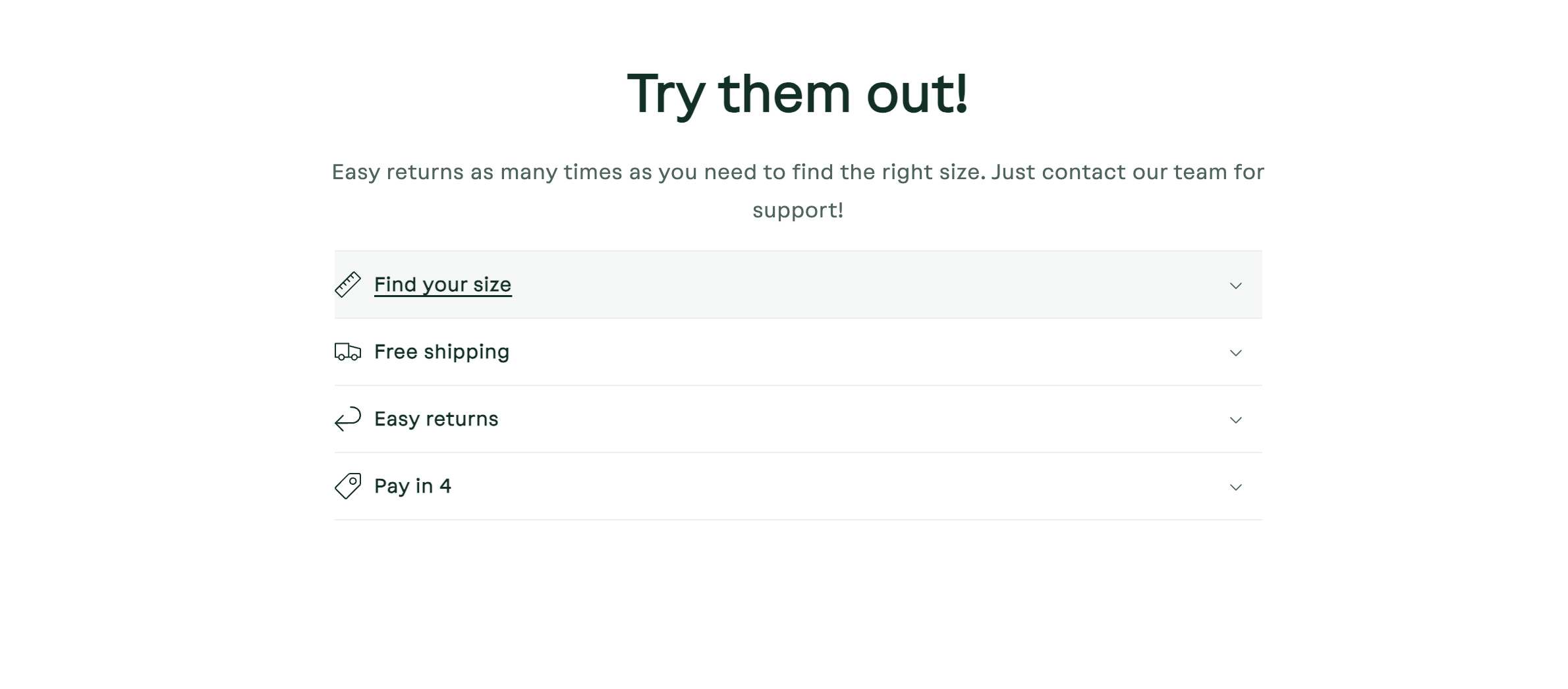Click the ruler icon beside Find your size
The width and height of the screenshot is (1568, 689).
pyautogui.click(x=347, y=285)
